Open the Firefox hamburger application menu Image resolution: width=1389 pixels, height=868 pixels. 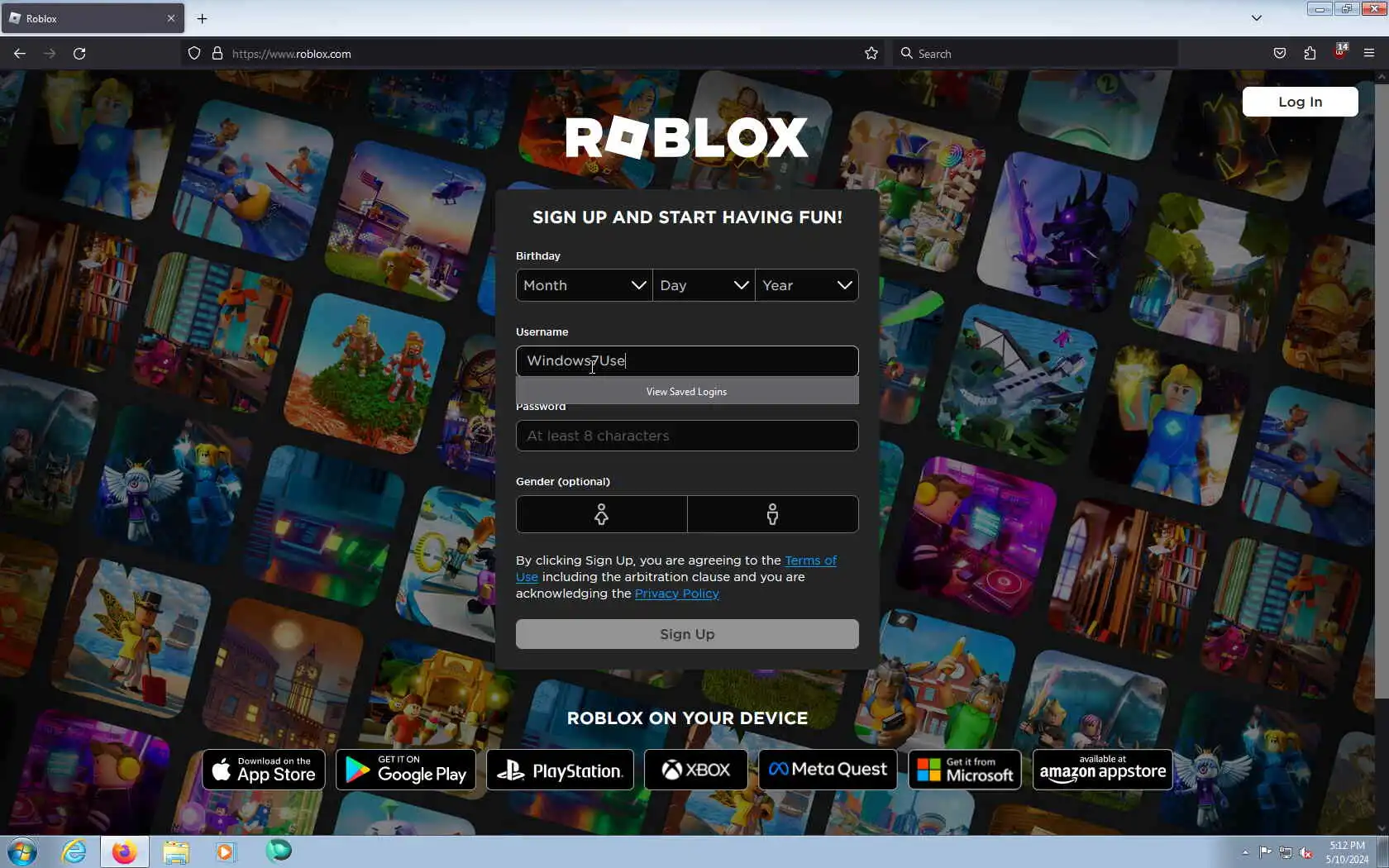pyautogui.click(x=1369, y=54)
